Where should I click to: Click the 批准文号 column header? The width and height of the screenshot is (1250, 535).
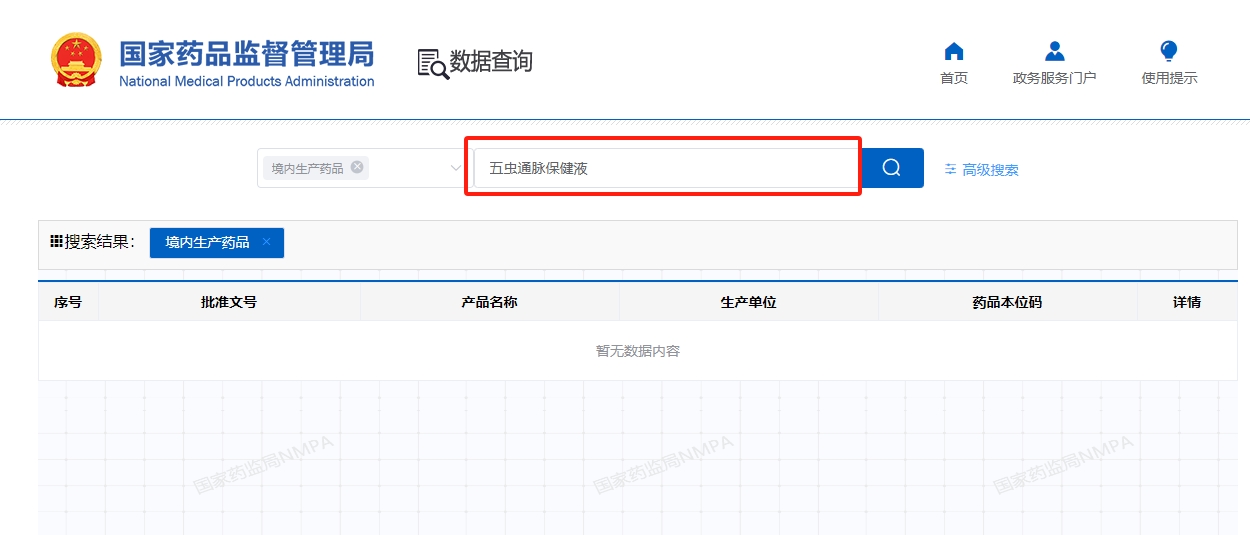[229, 302]
